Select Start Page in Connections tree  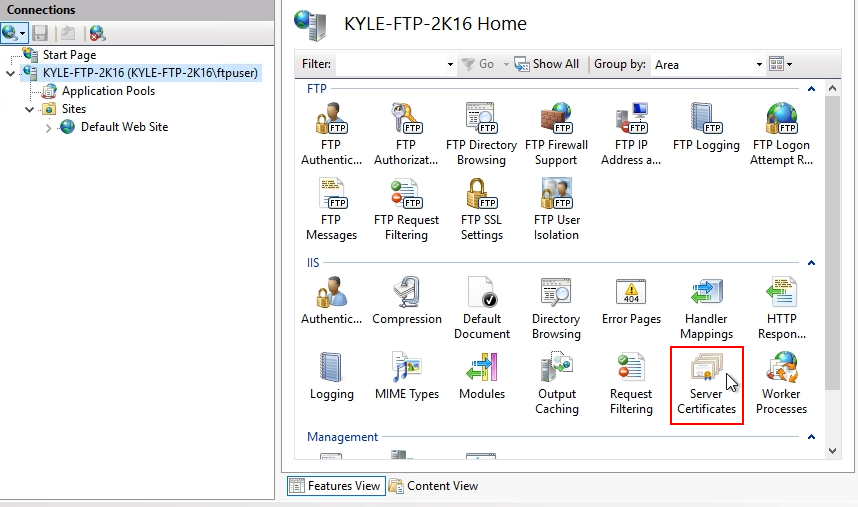tap(69, 55)
